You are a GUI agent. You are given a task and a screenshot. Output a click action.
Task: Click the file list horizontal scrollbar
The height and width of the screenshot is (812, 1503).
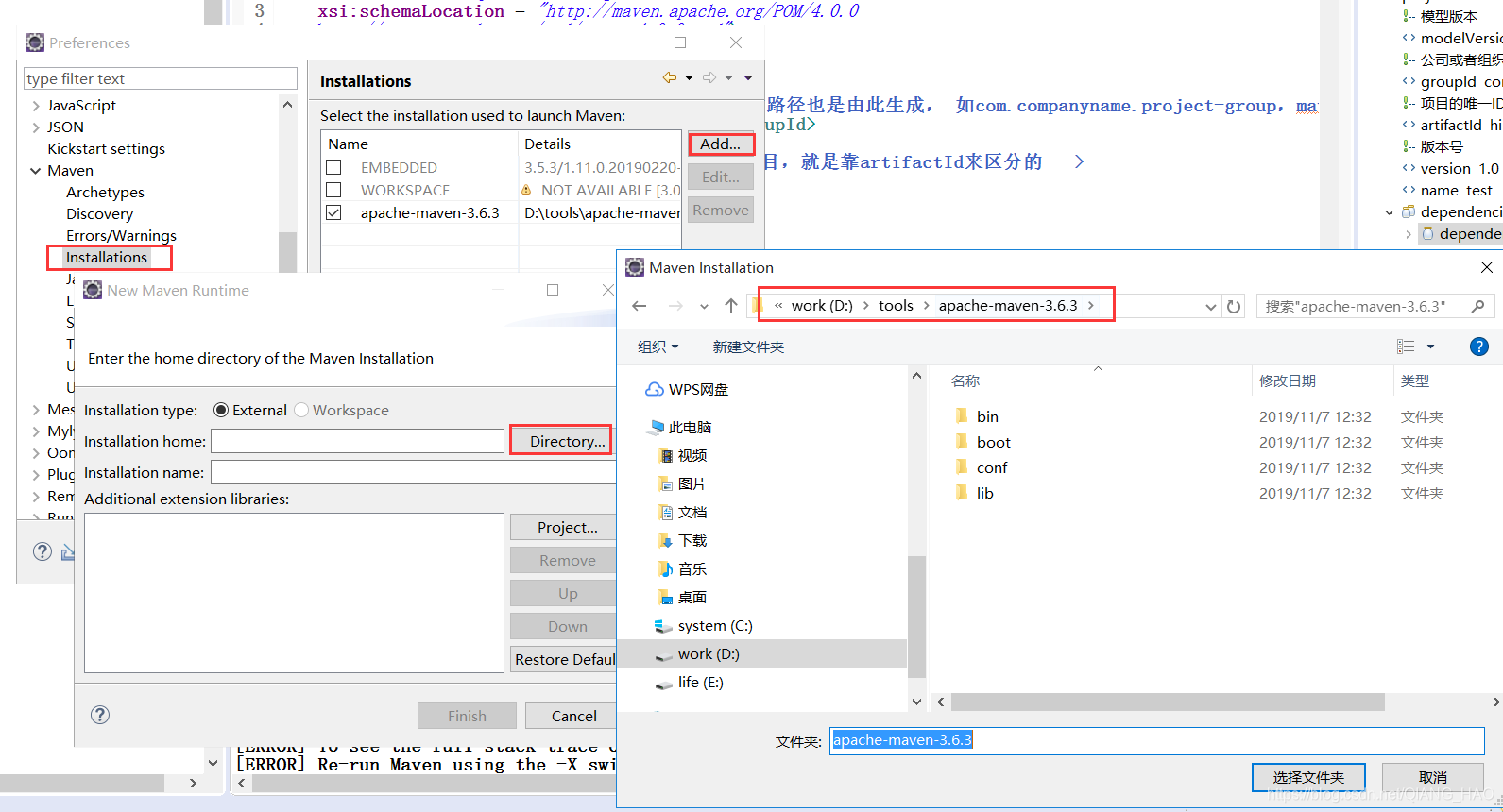(1168, 702)
